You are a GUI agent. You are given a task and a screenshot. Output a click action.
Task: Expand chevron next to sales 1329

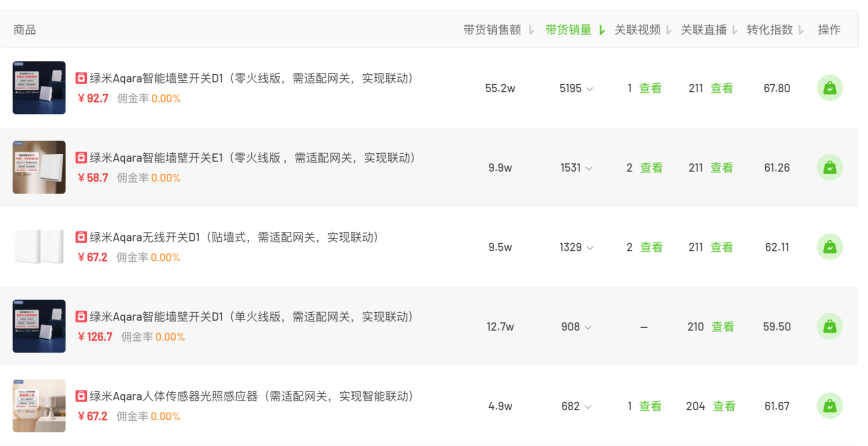click(590, 248)
